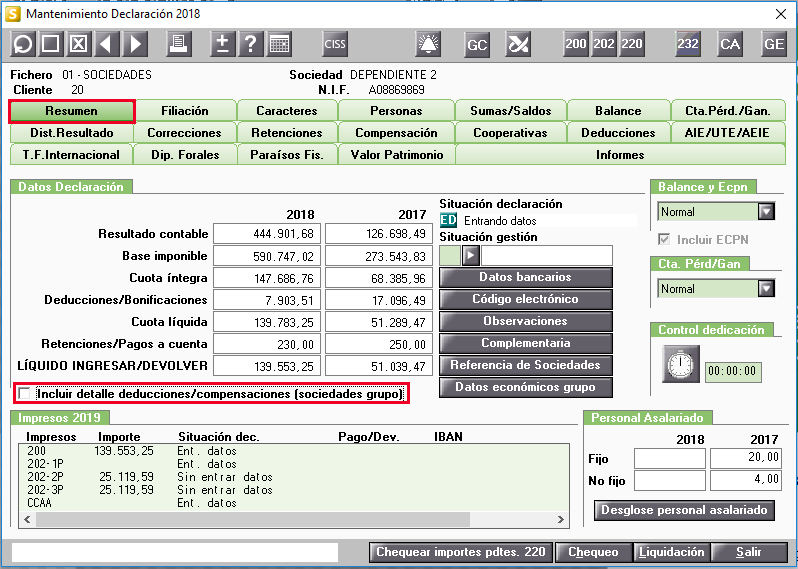
Task: Switch to the Resumen tab
Action: pos(72,111)
